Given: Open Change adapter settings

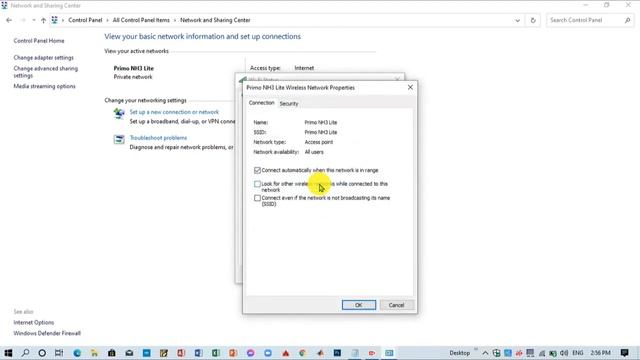Looking at the screenshot, I should (44, 58).
